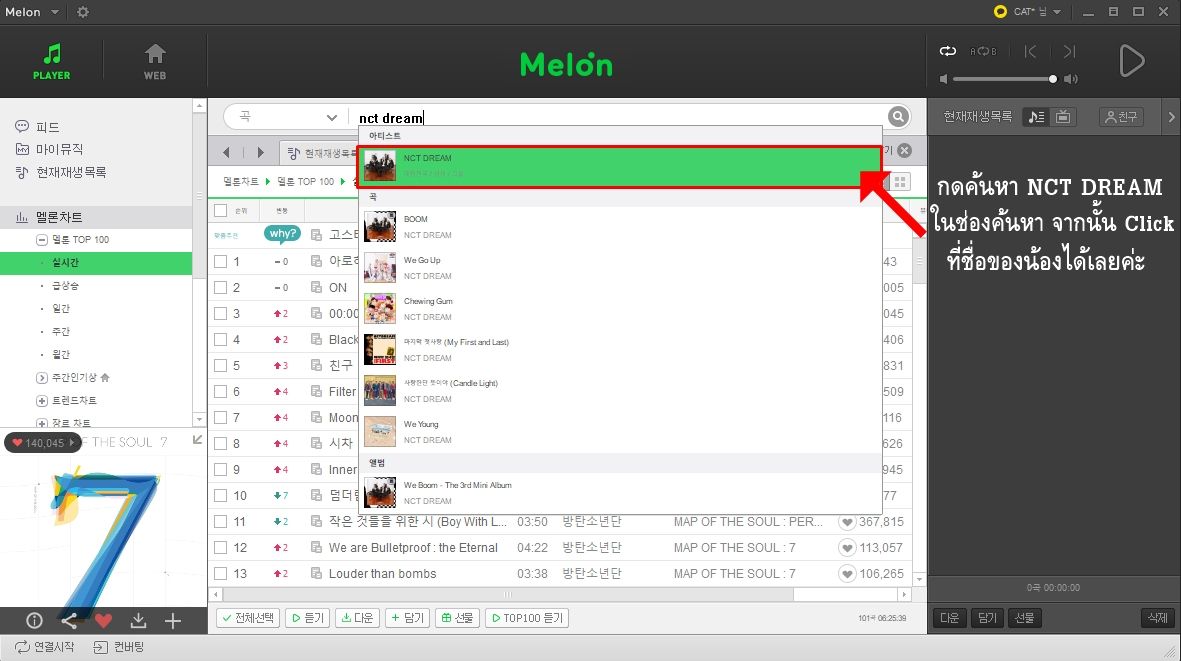Viewport: 1181px width, 661px height.
Task: Switch to the WEB tab
Action: tap(155, 61)
